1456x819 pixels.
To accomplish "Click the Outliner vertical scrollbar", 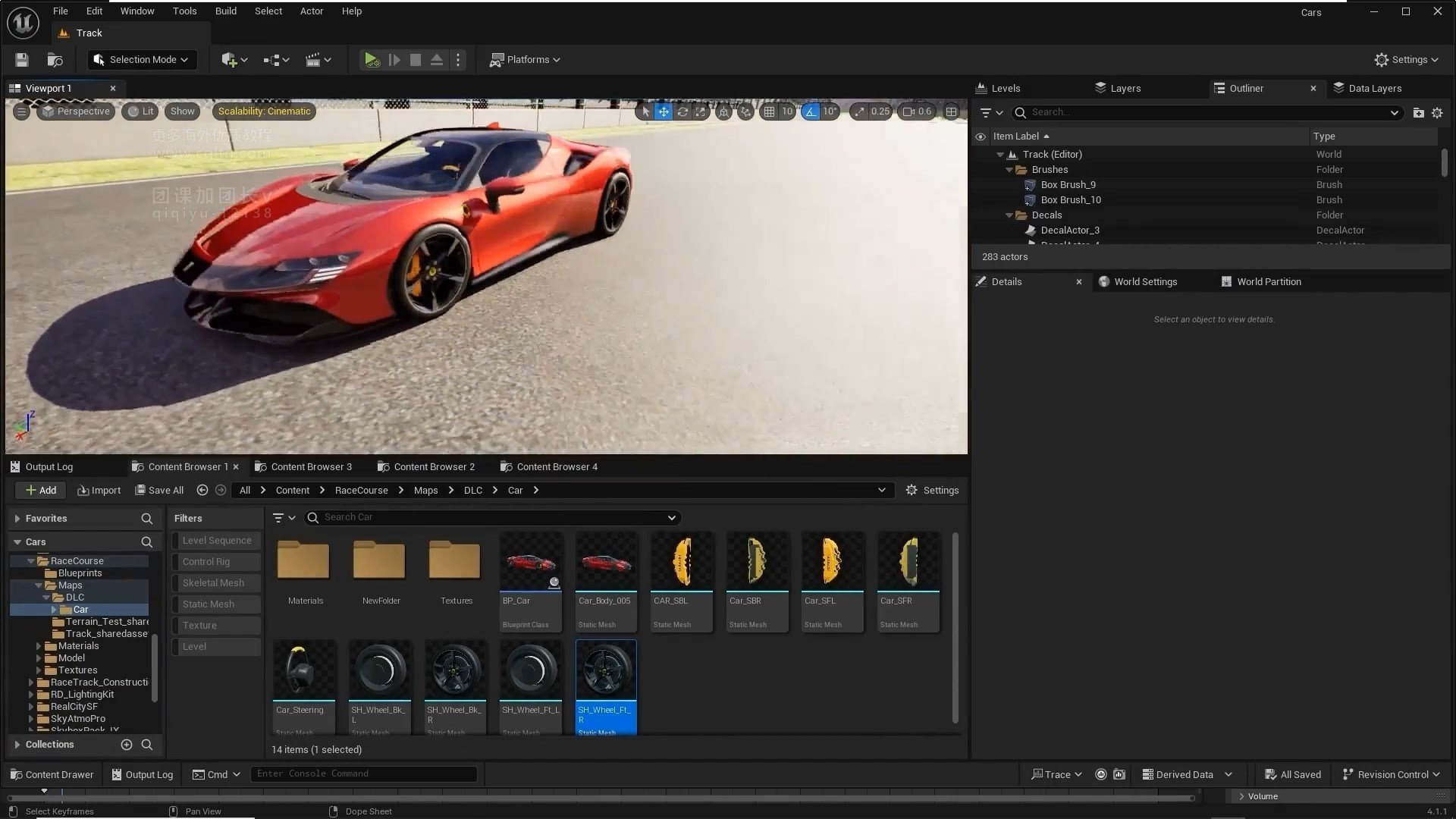I will [x=1444, y=162].
